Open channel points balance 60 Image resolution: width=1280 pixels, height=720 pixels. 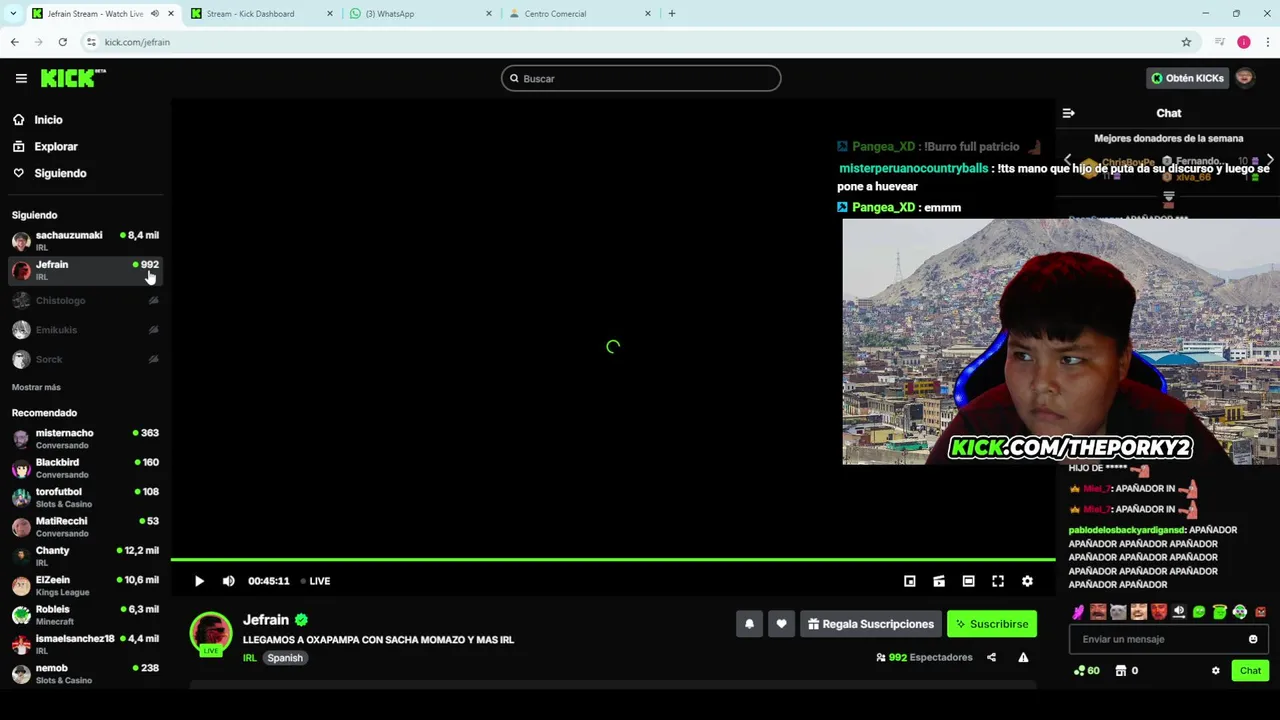coord(1087,671)
